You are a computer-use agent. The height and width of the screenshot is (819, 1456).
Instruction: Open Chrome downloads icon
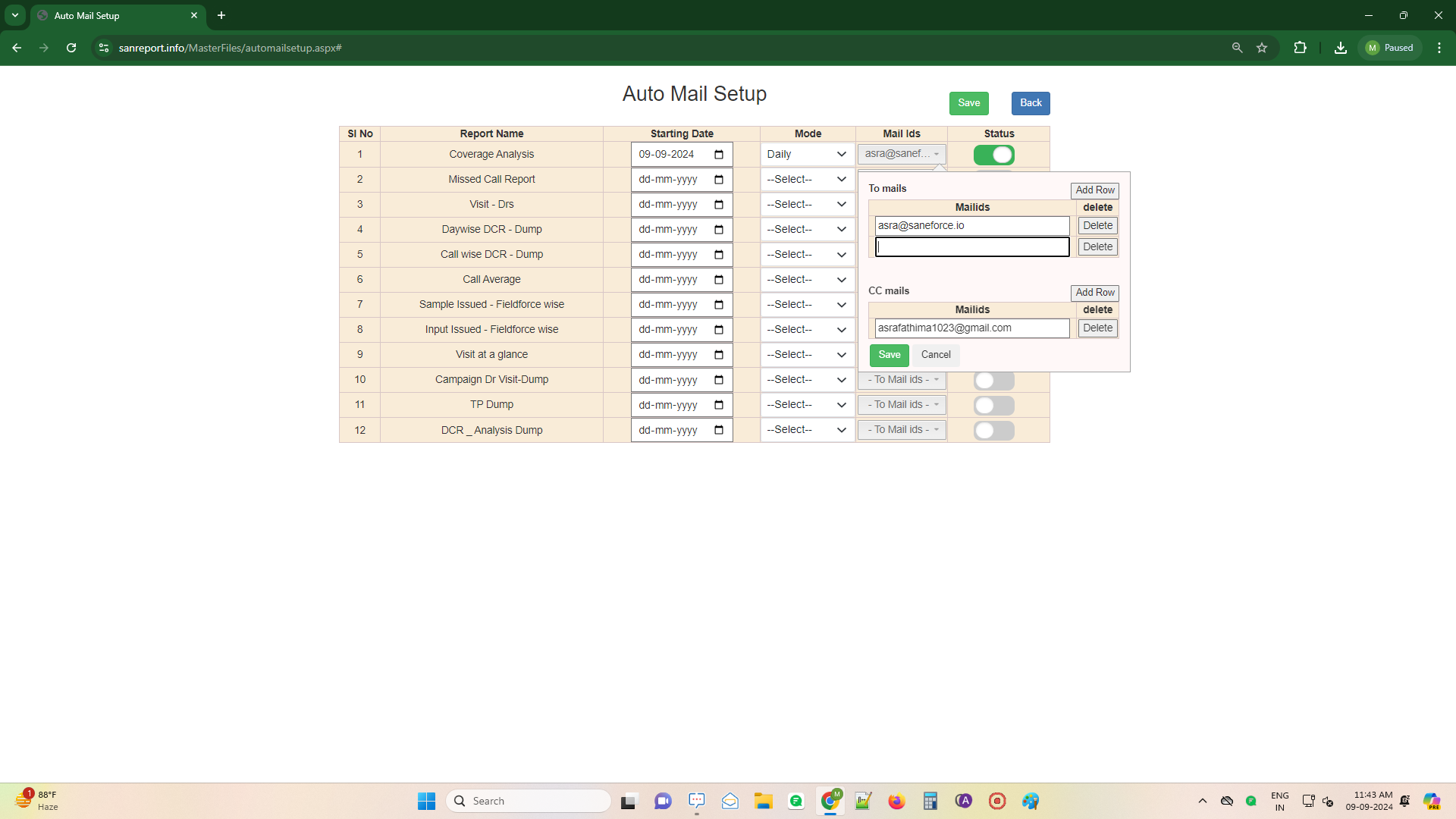point(1340,48)
